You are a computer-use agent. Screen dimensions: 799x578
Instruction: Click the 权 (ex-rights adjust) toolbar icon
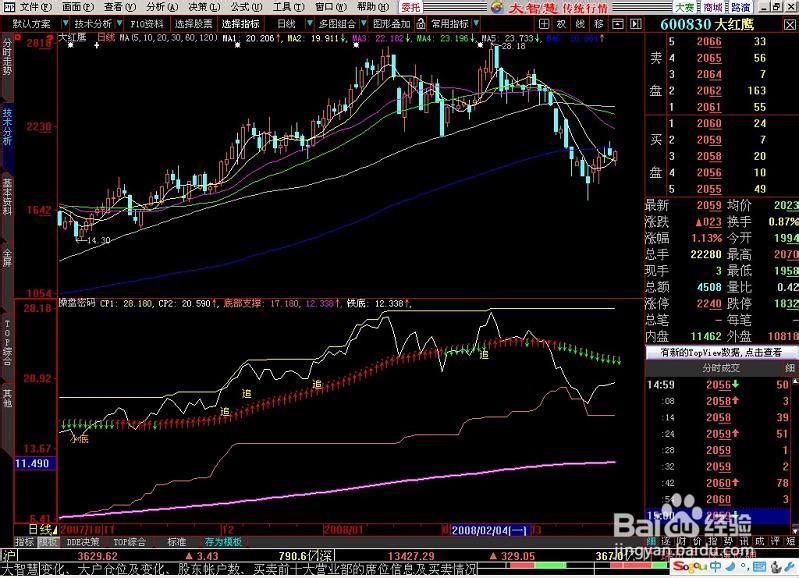[561, 24]
